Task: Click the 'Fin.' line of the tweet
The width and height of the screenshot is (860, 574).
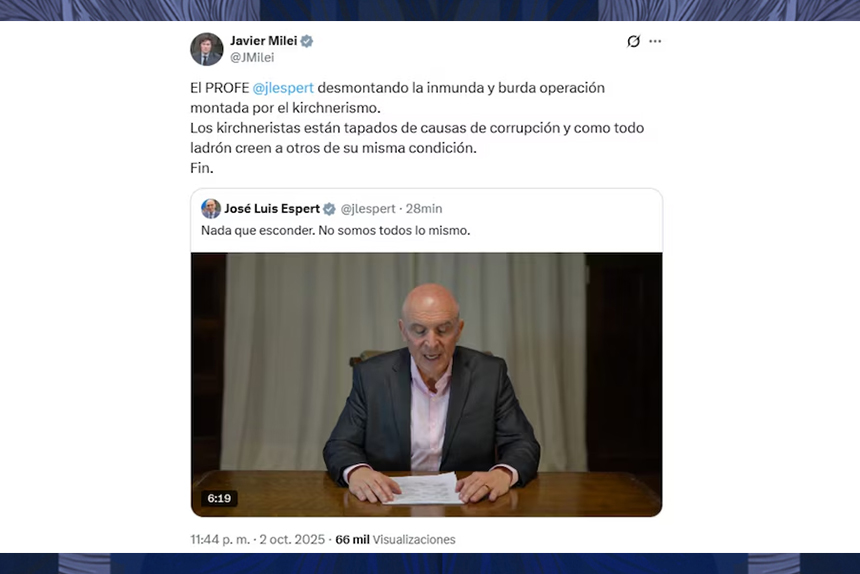Action: coord(202,168)
